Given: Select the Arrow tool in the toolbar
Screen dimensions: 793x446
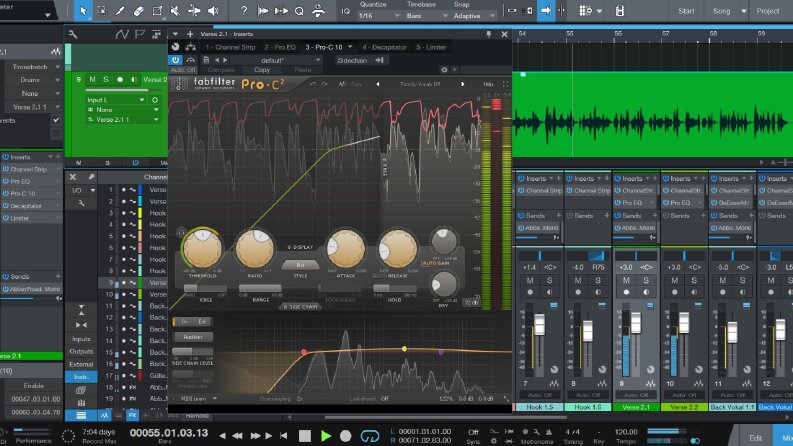Looking at the screenshot, I should 83,11.
